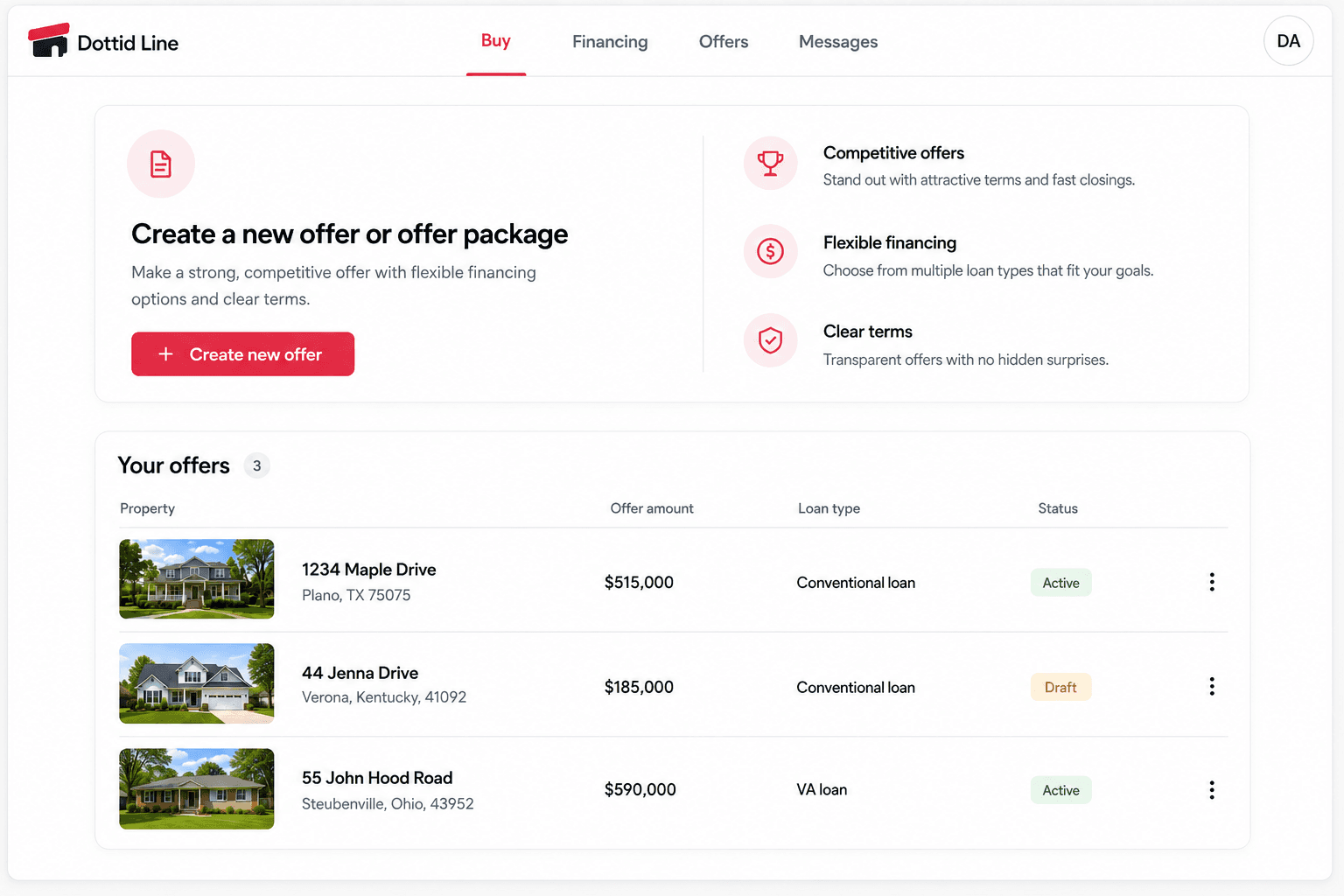Click the Dottid Line brand name

coord(128,43)
